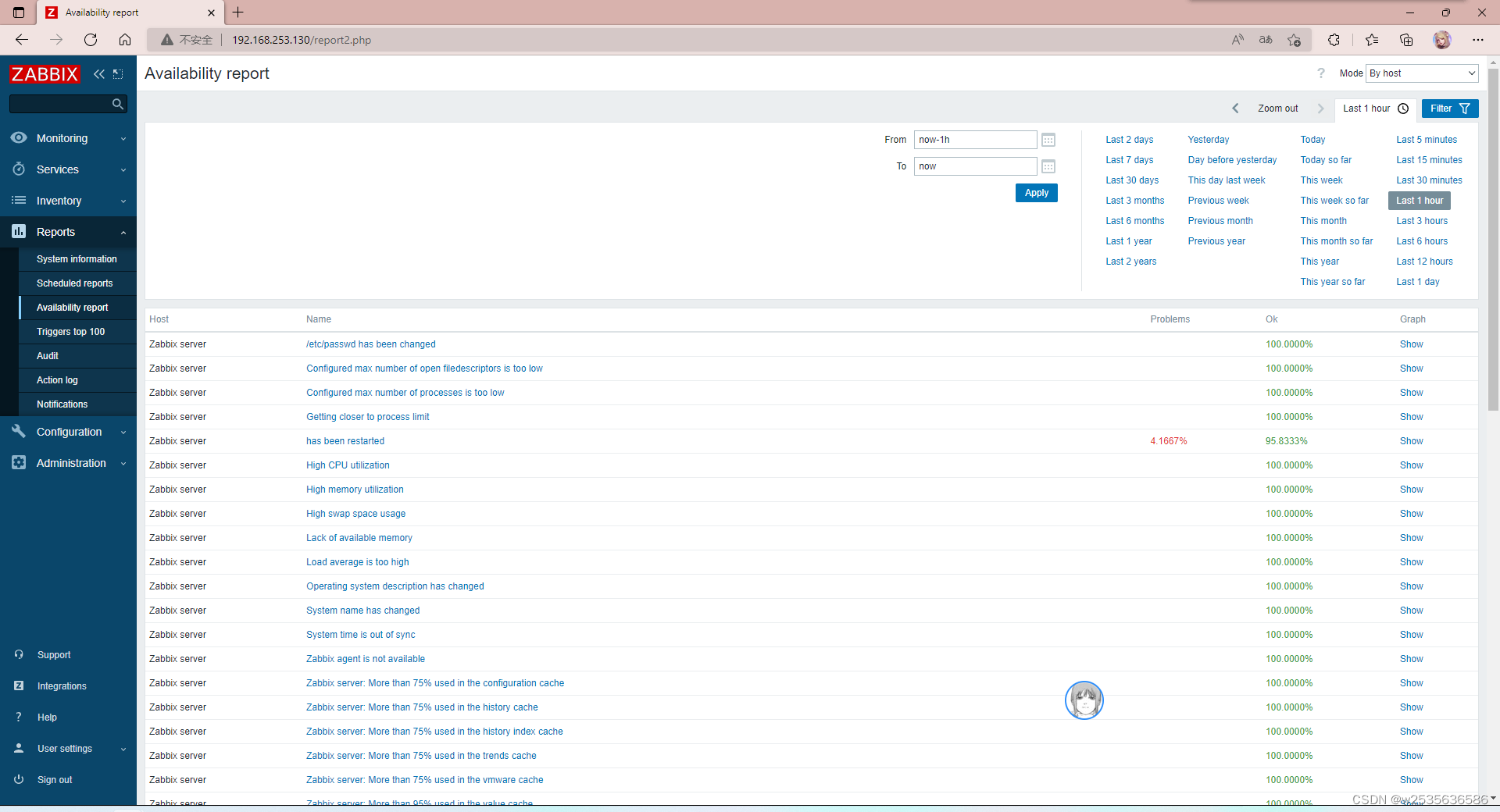Viewport: 1500px width, 812px height.
Task: Open Action log page
Action: pyautogui.click(x=57, y=380)
